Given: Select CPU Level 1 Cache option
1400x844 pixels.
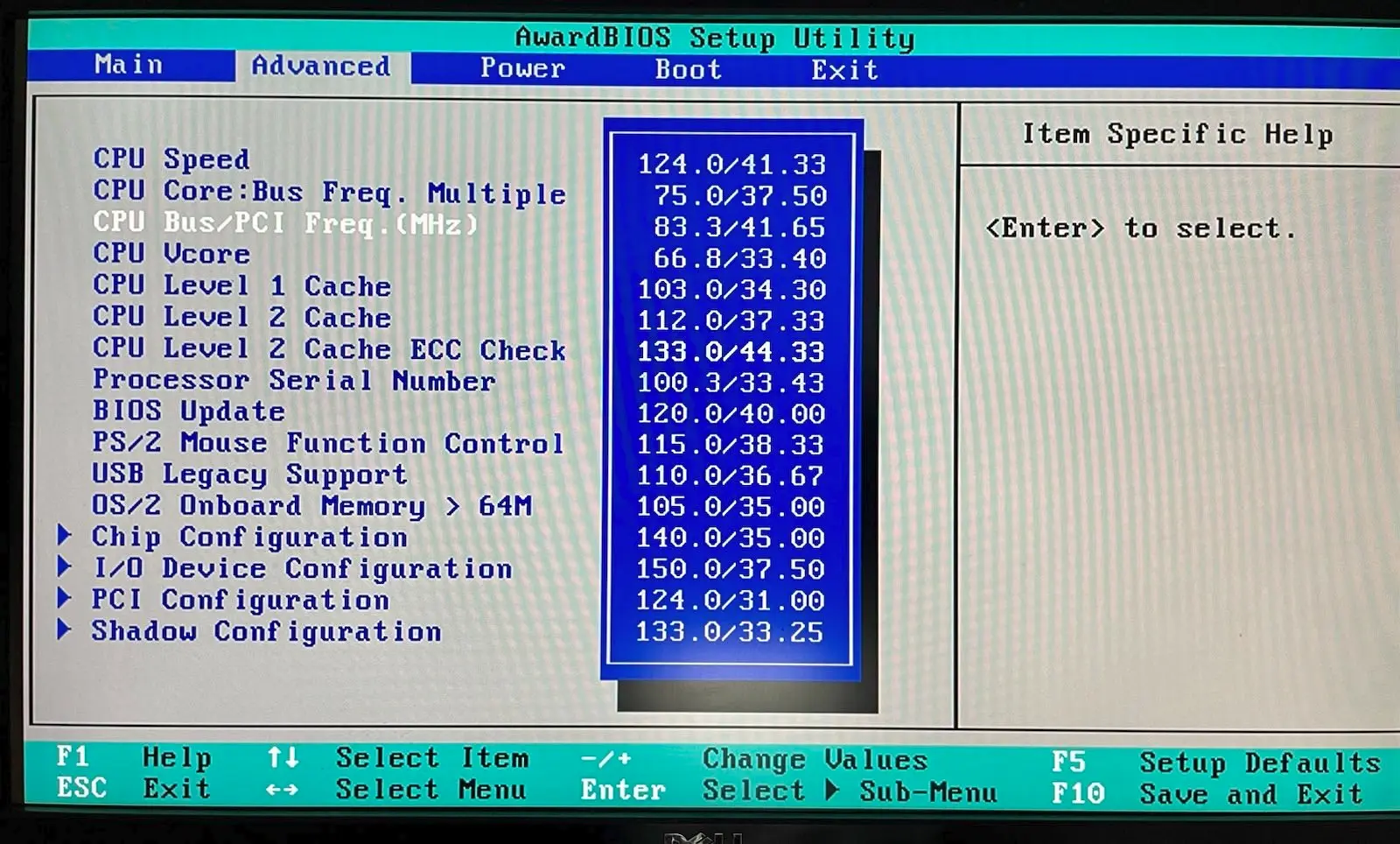Looking at the screenshot, I should [242, 285].
